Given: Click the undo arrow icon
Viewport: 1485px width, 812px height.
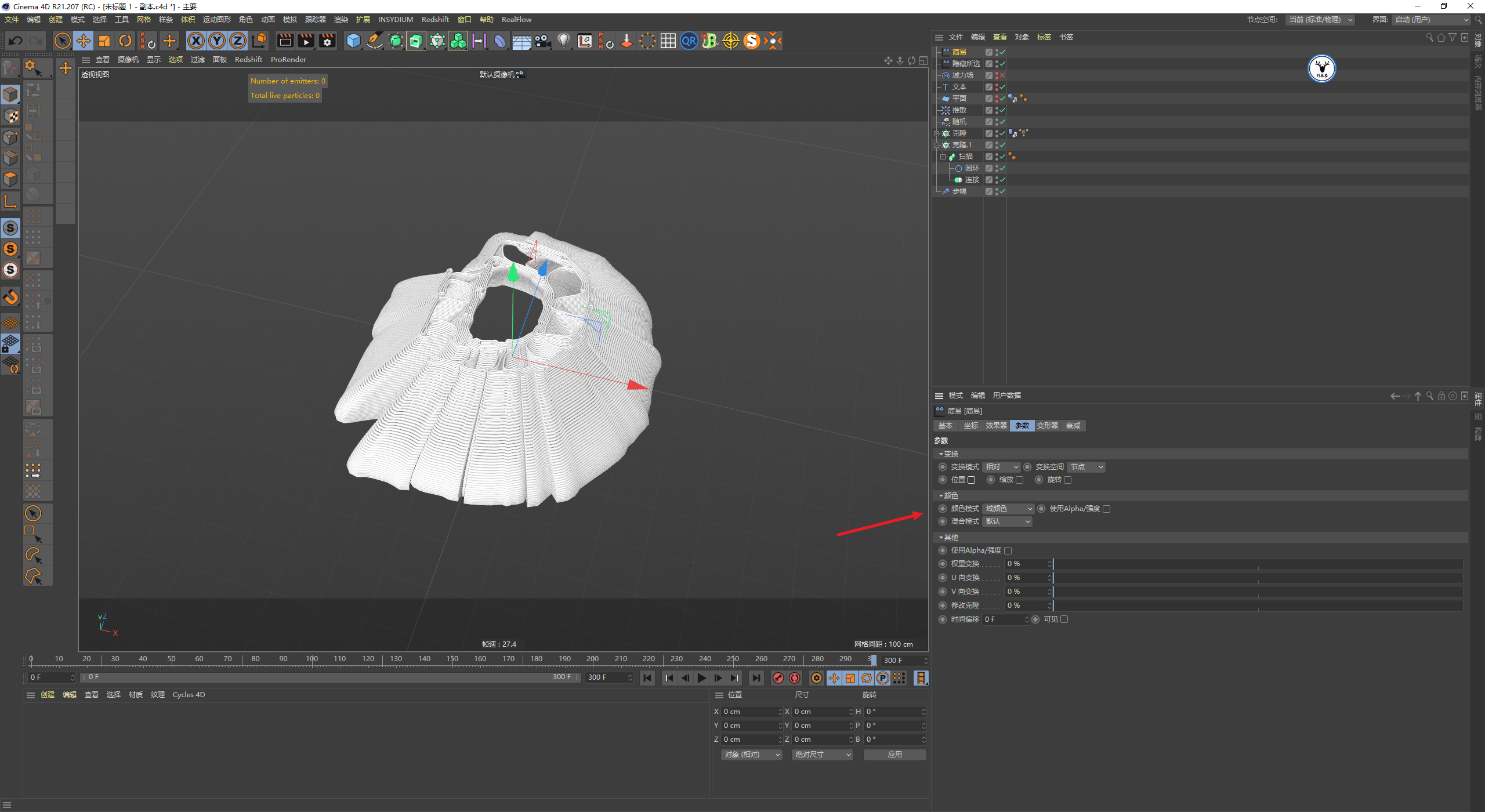Looking at the screenshot, I should tap(16, 41).
